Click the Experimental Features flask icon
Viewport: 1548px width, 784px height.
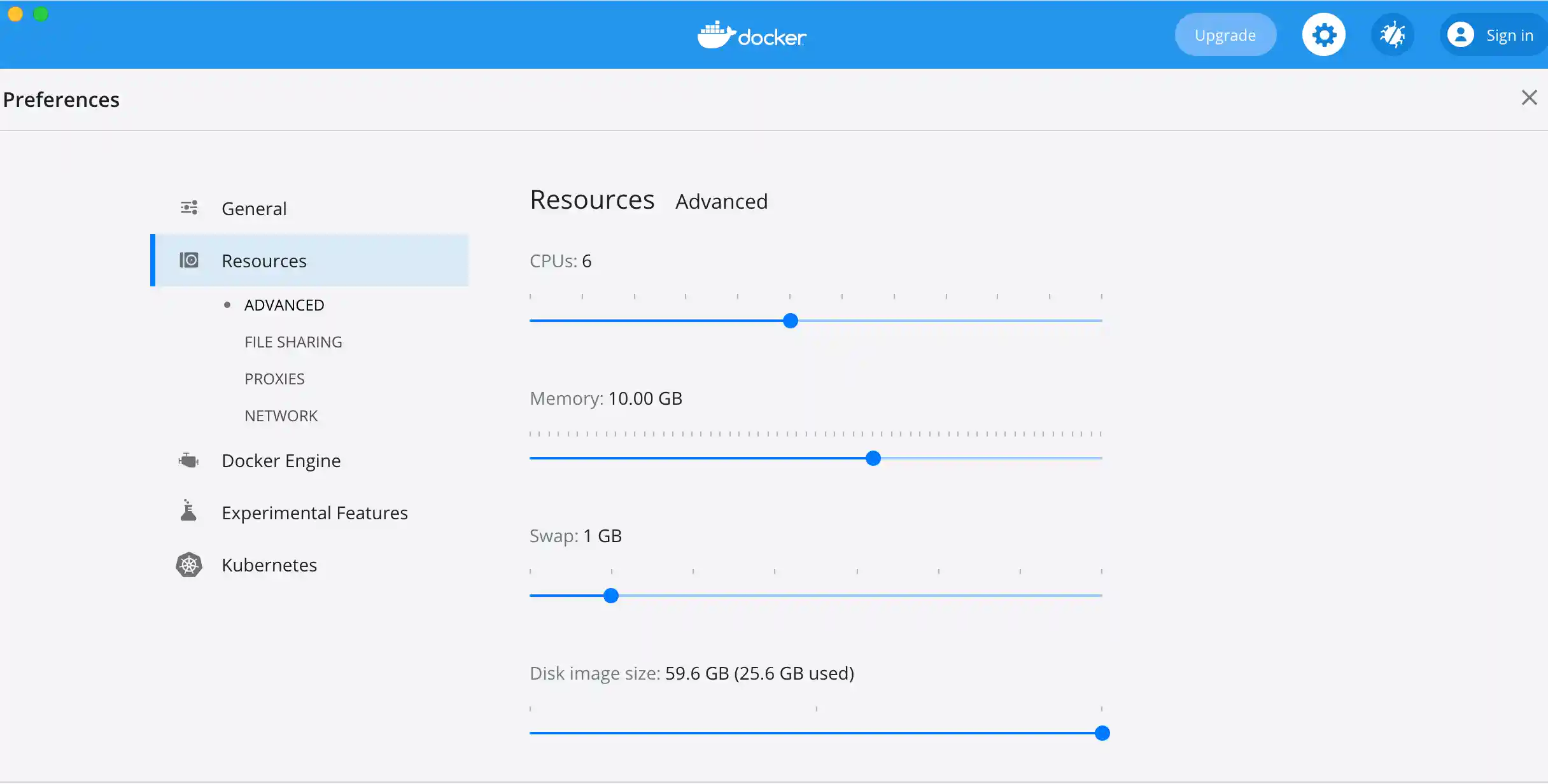click(188, 511)
